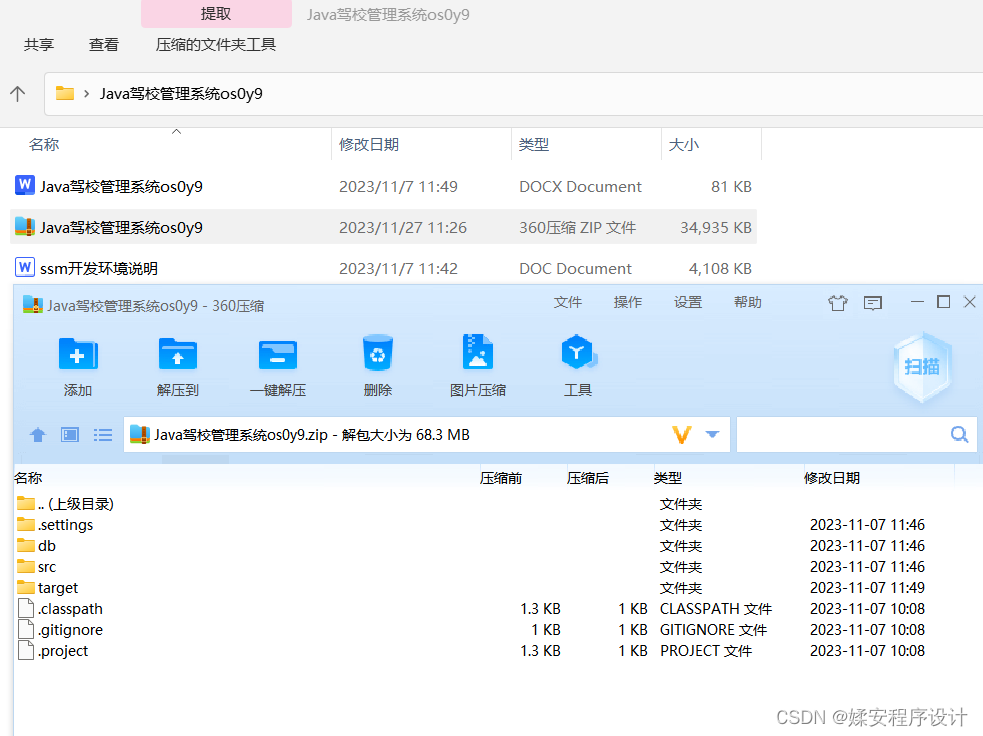Select the 提取 ribbon tab

[216, 14]
